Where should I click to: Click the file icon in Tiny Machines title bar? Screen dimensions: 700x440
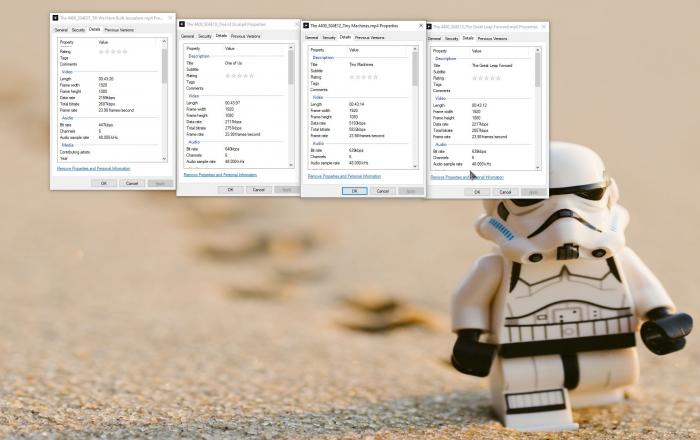pos(306,25)
